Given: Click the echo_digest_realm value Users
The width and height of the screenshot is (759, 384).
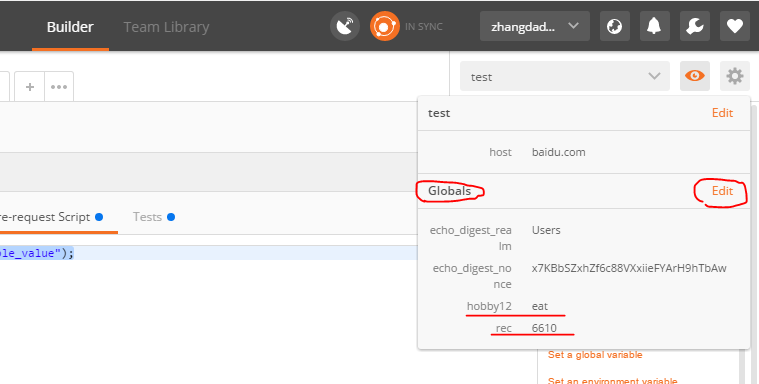Looking at the screenshot, I should (546, 230).
